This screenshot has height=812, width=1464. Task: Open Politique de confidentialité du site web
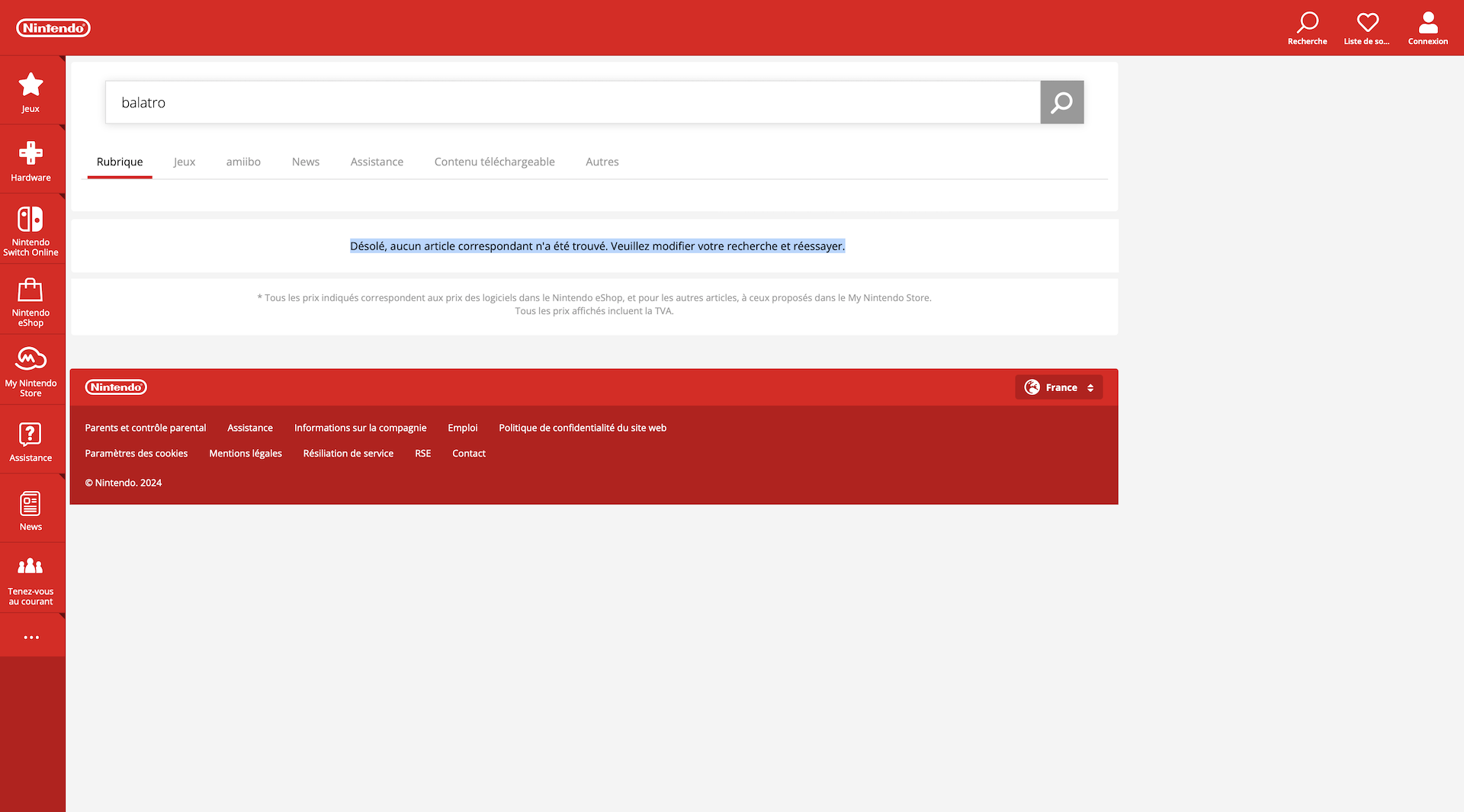point(583,428)
